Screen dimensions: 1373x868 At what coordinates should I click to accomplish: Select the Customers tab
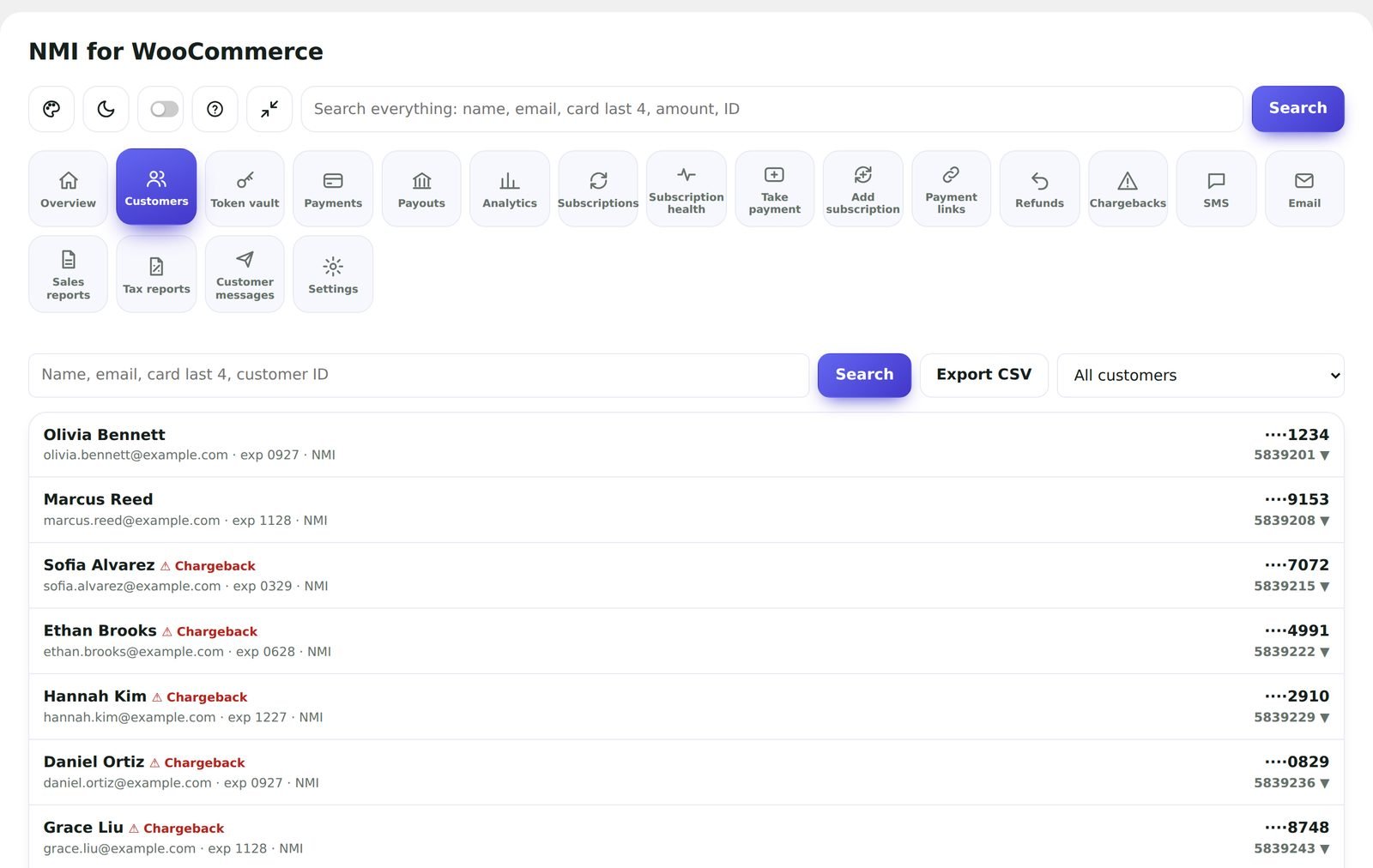[156, 187]
